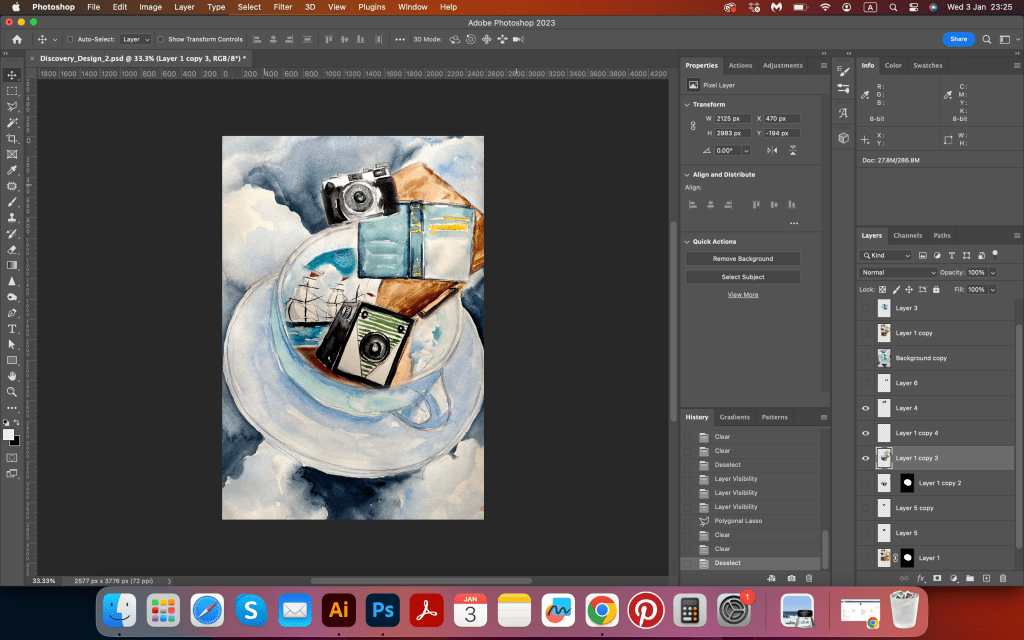Click the foreground color swatch
Screen dimensions: 1024x640
pyautogui.click(x=9, y=434)
